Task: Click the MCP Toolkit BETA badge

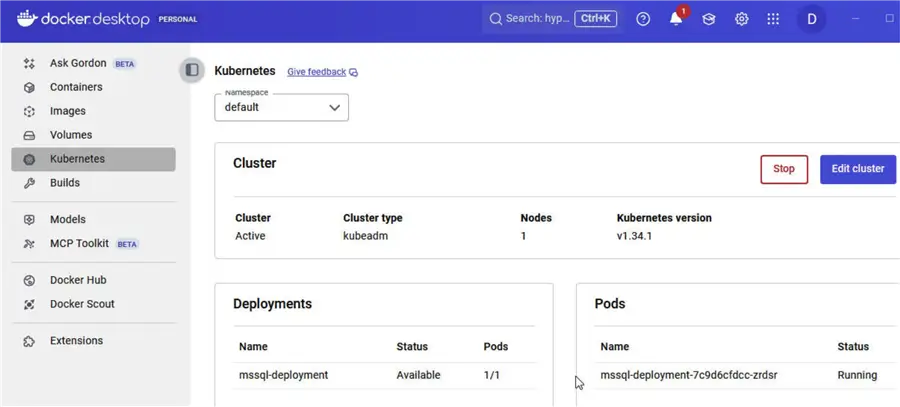Action: 127,244
